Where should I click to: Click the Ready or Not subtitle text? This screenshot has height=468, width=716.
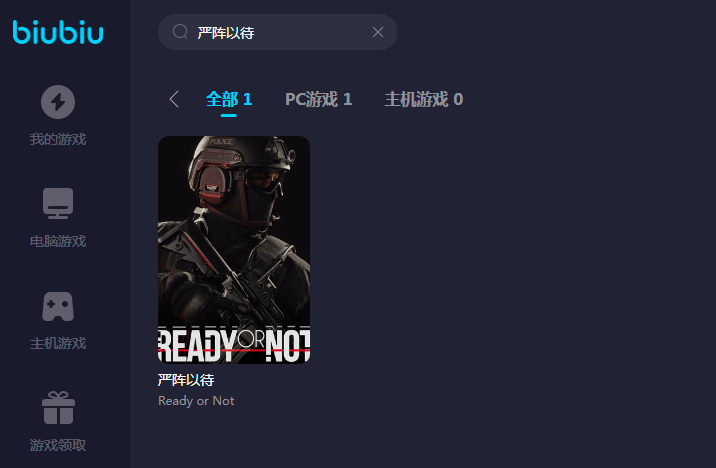point(196,401)
